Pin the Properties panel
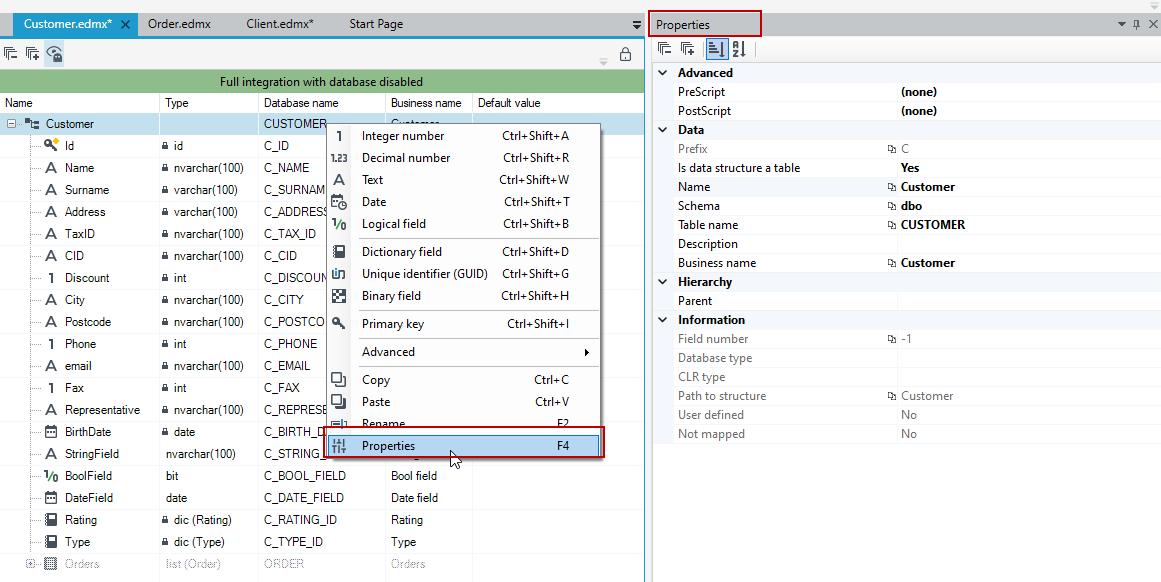 [x=1137, y=24]
